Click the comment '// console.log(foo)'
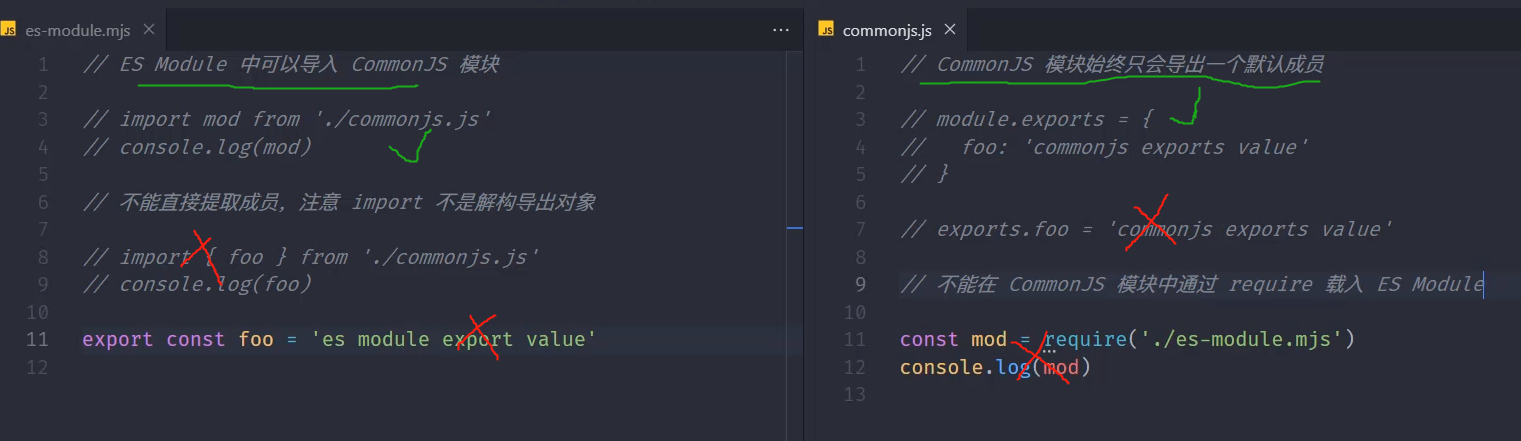This screenshot has width=1521, height=441. 197,284
